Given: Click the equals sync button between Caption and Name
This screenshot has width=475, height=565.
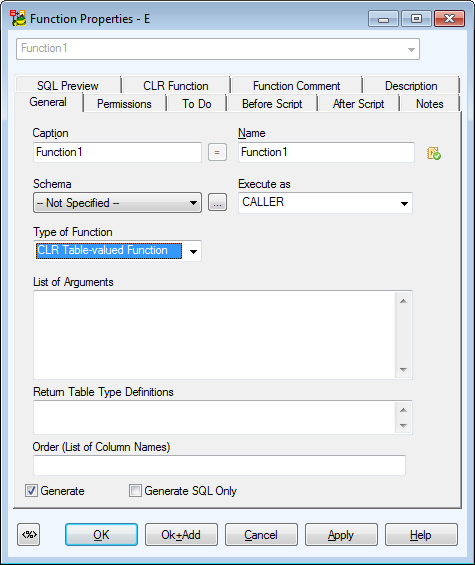Looking at the screenshot, I should (217, 152).
